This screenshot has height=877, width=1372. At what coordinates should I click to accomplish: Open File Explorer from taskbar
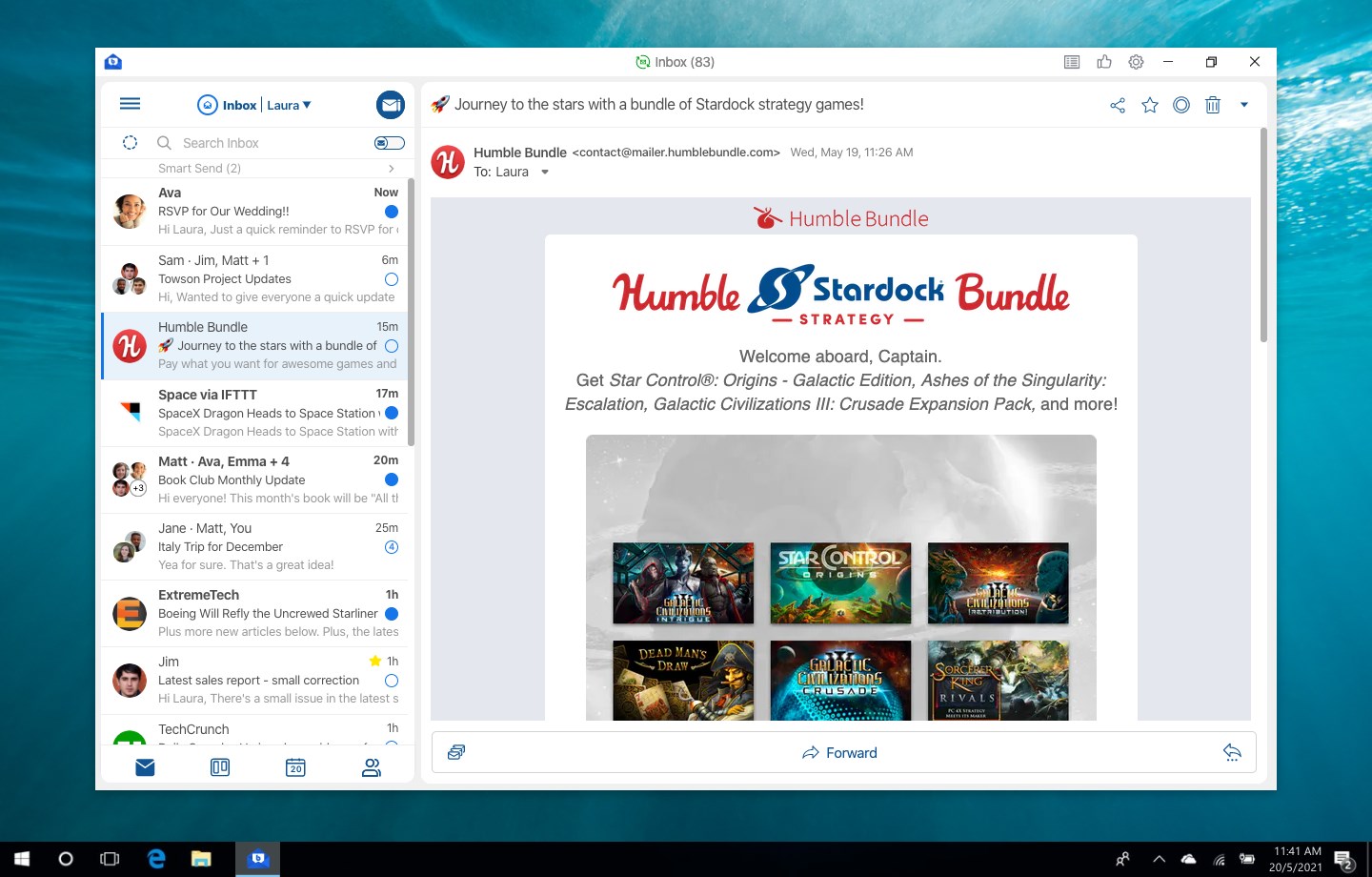pos(201,859)
